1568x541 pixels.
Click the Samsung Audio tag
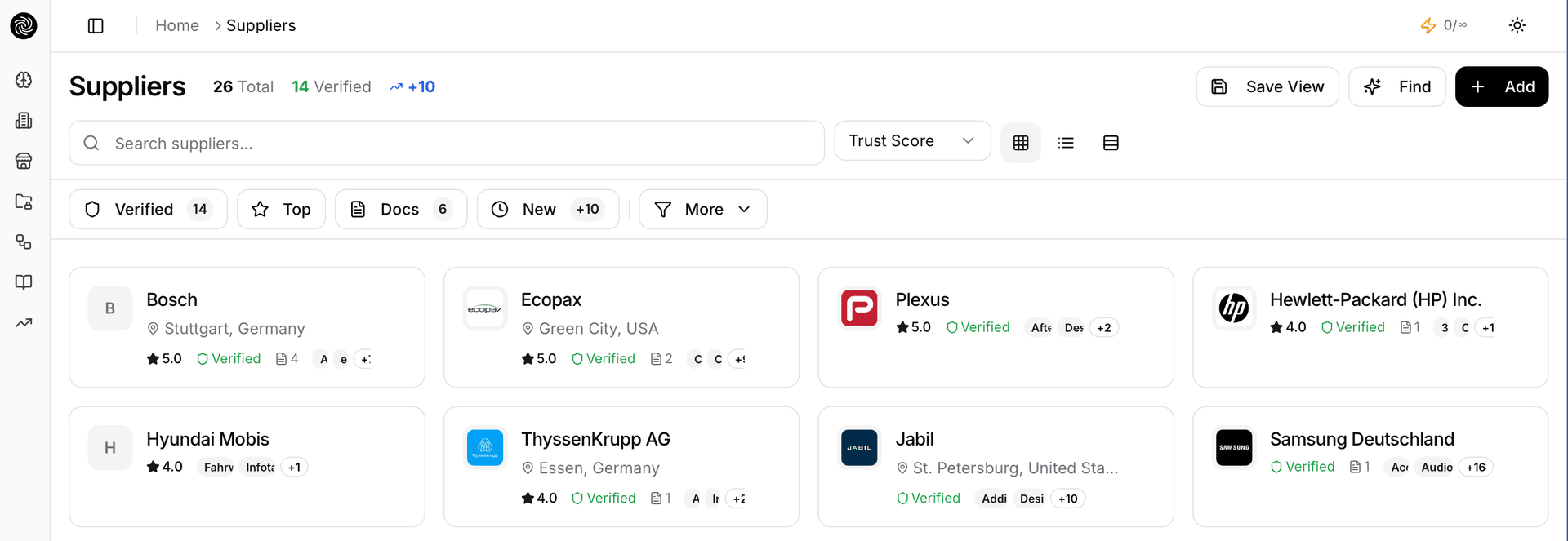coord(1437,468)
